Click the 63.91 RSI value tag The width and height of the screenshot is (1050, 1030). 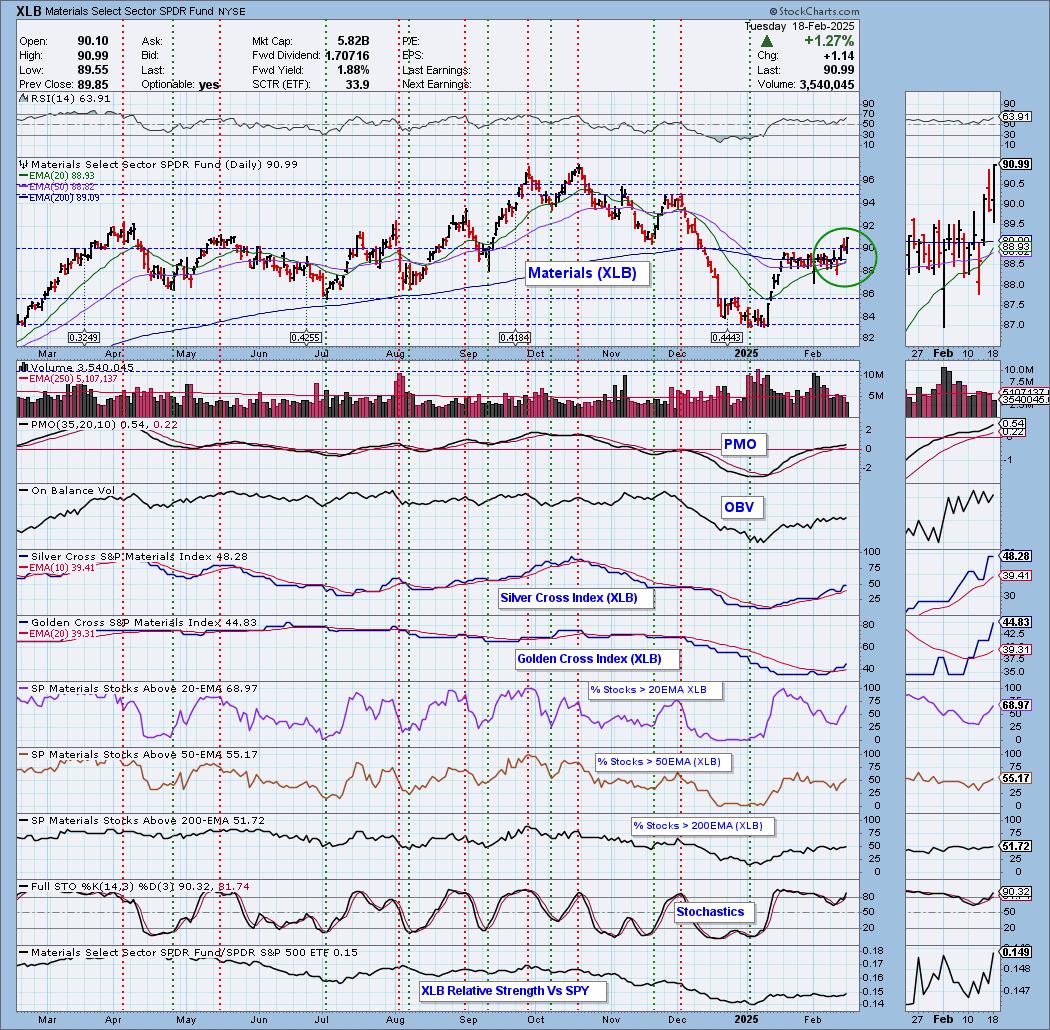pyautogui.click(x=1016, y=117)
